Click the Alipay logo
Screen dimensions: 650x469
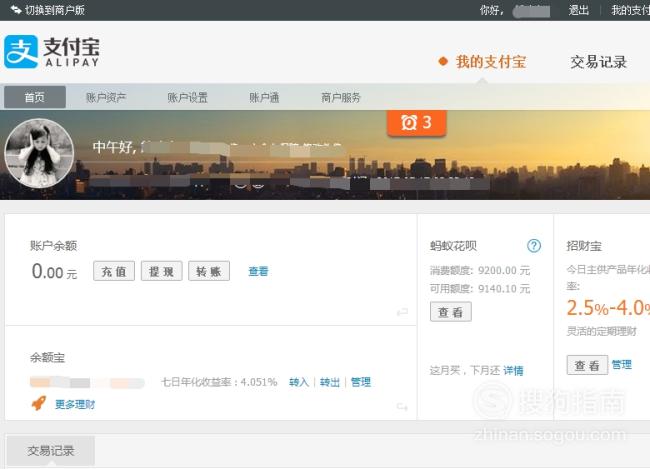pos(52,51)
